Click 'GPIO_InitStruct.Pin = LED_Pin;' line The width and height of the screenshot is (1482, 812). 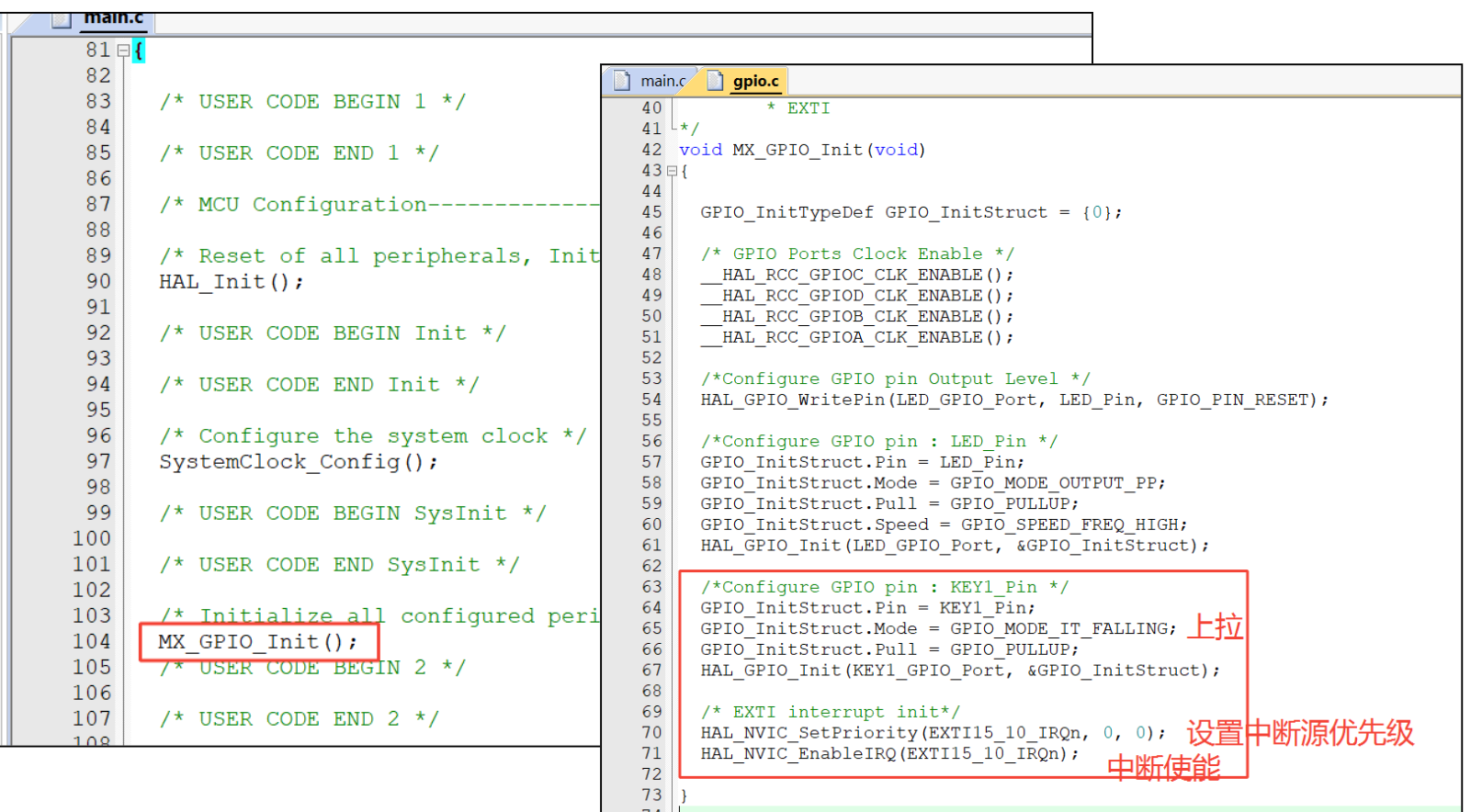point(862,462)
